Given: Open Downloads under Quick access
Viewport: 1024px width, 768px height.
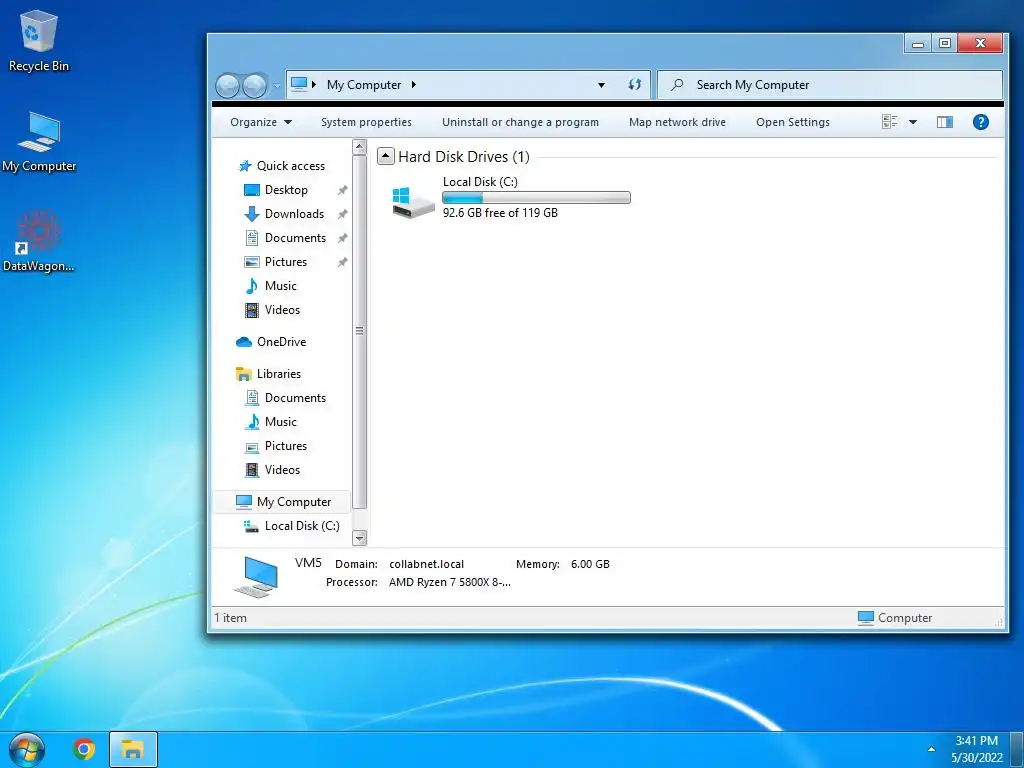Looking at the screenshot, I should (x=294, y=214).
